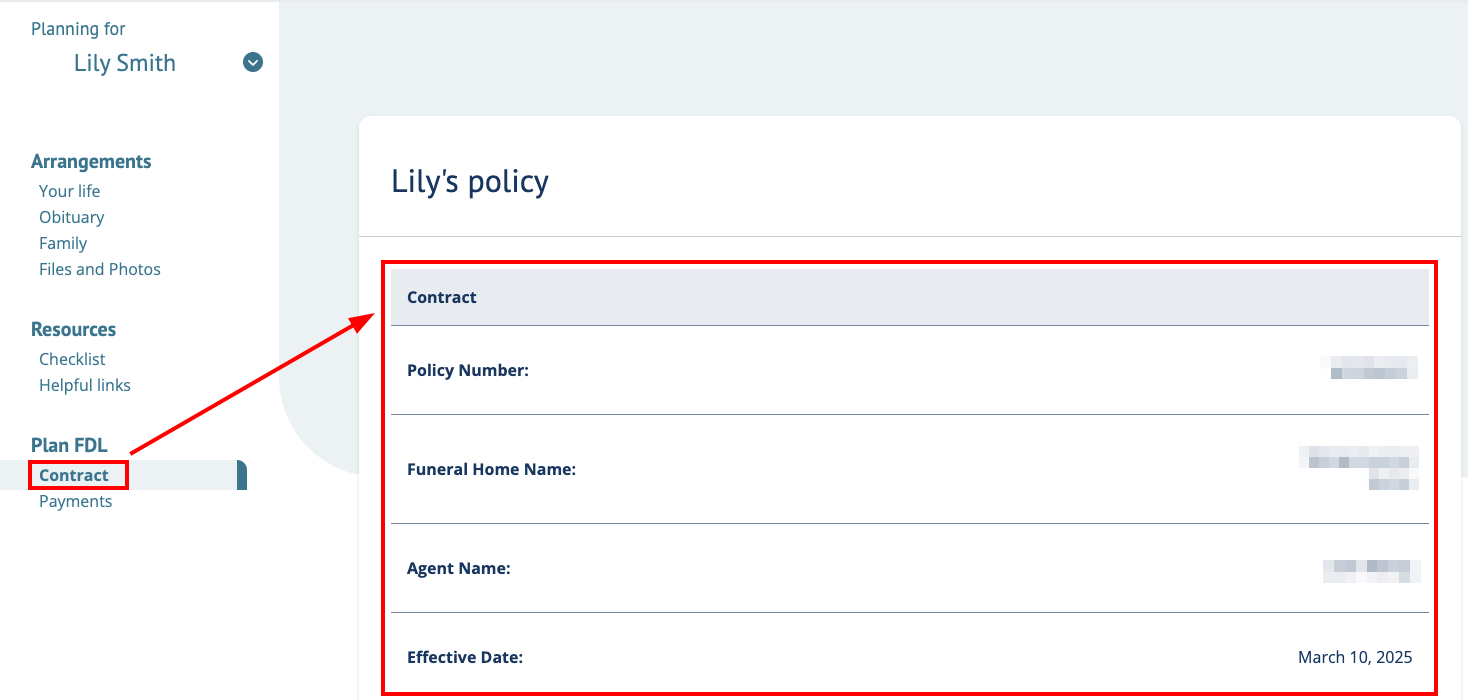Open the Checklist resource
The image size is (1468, 700).
tap(72, 359)
